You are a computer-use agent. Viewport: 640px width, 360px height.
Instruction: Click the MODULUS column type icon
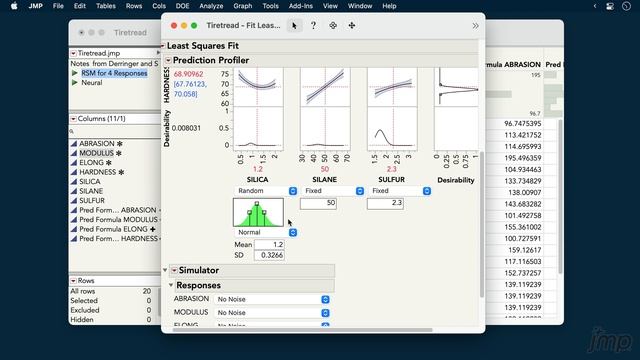(x=74, y=153)
